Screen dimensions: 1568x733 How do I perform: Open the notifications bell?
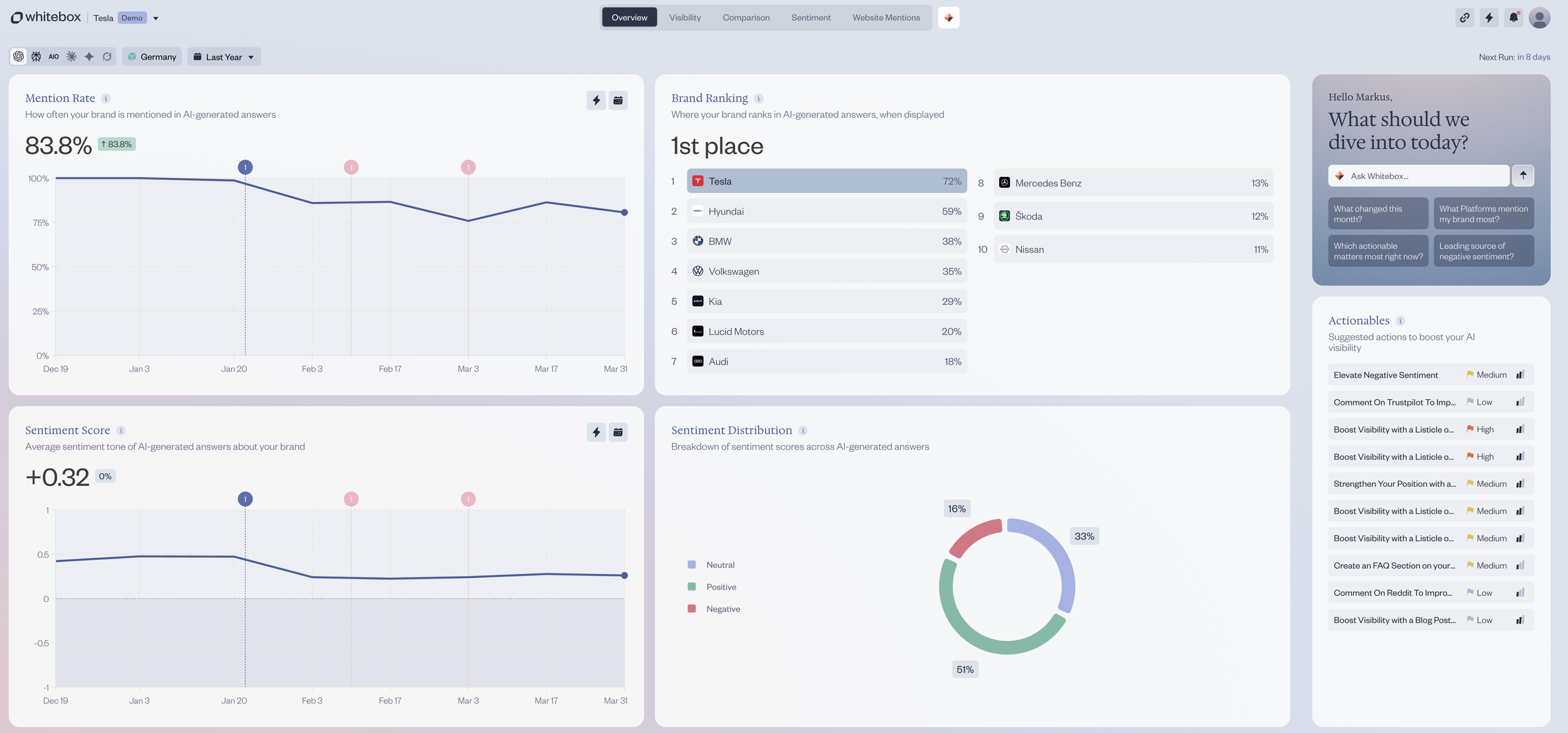1513,18
